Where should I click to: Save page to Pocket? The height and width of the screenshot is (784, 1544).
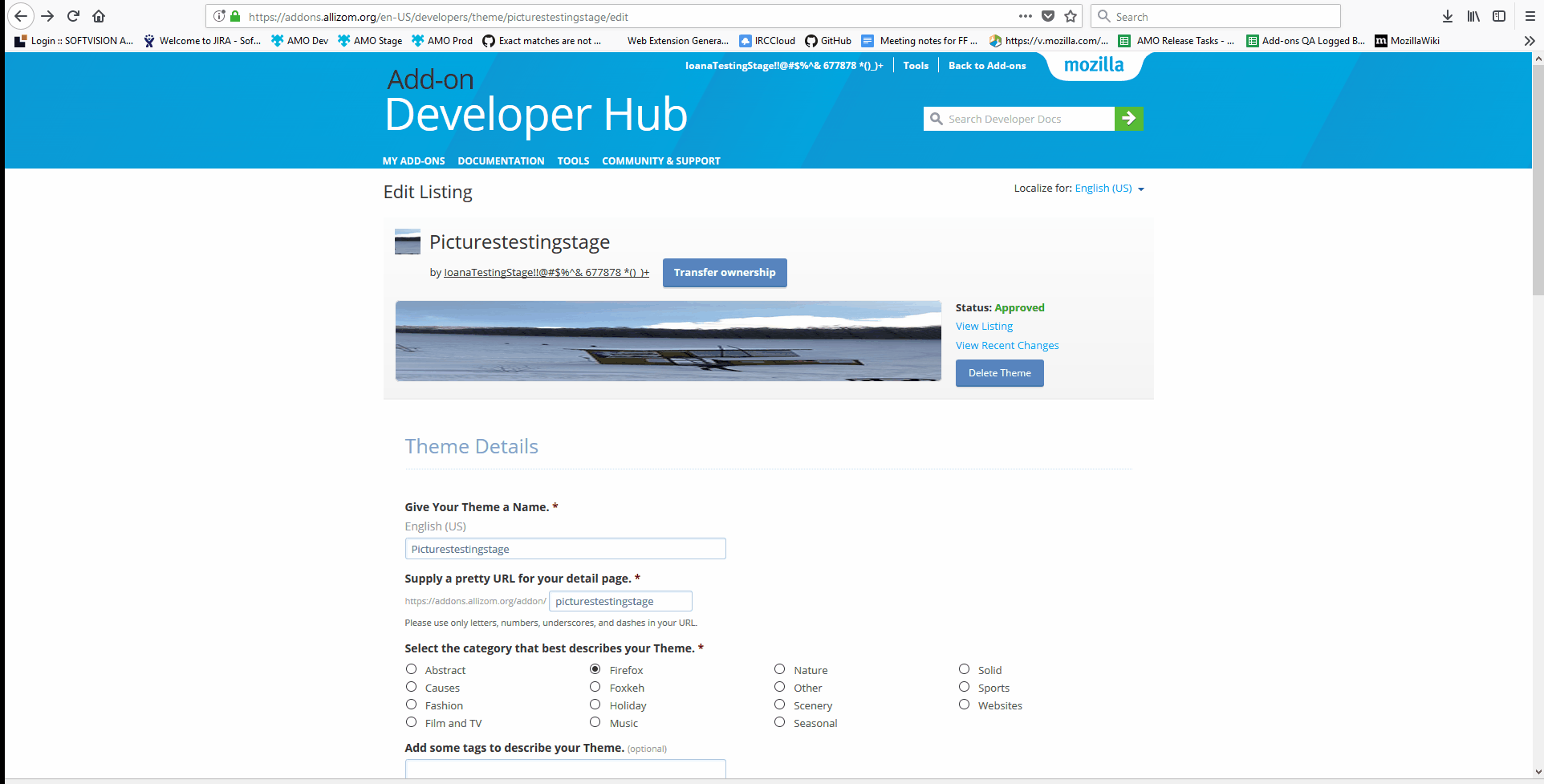click(x=1048, y=16)
